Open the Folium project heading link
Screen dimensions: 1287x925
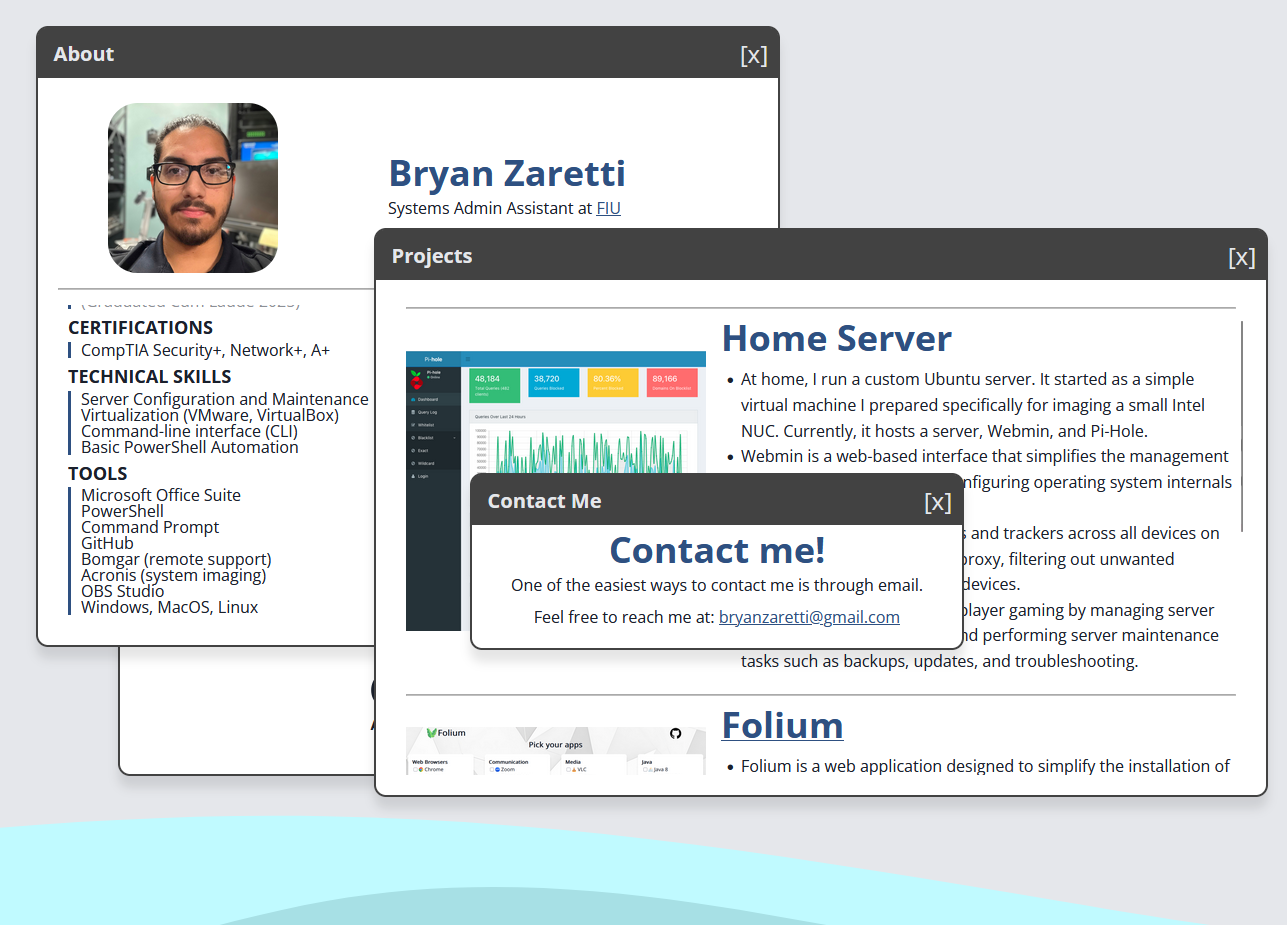point(782,724)
